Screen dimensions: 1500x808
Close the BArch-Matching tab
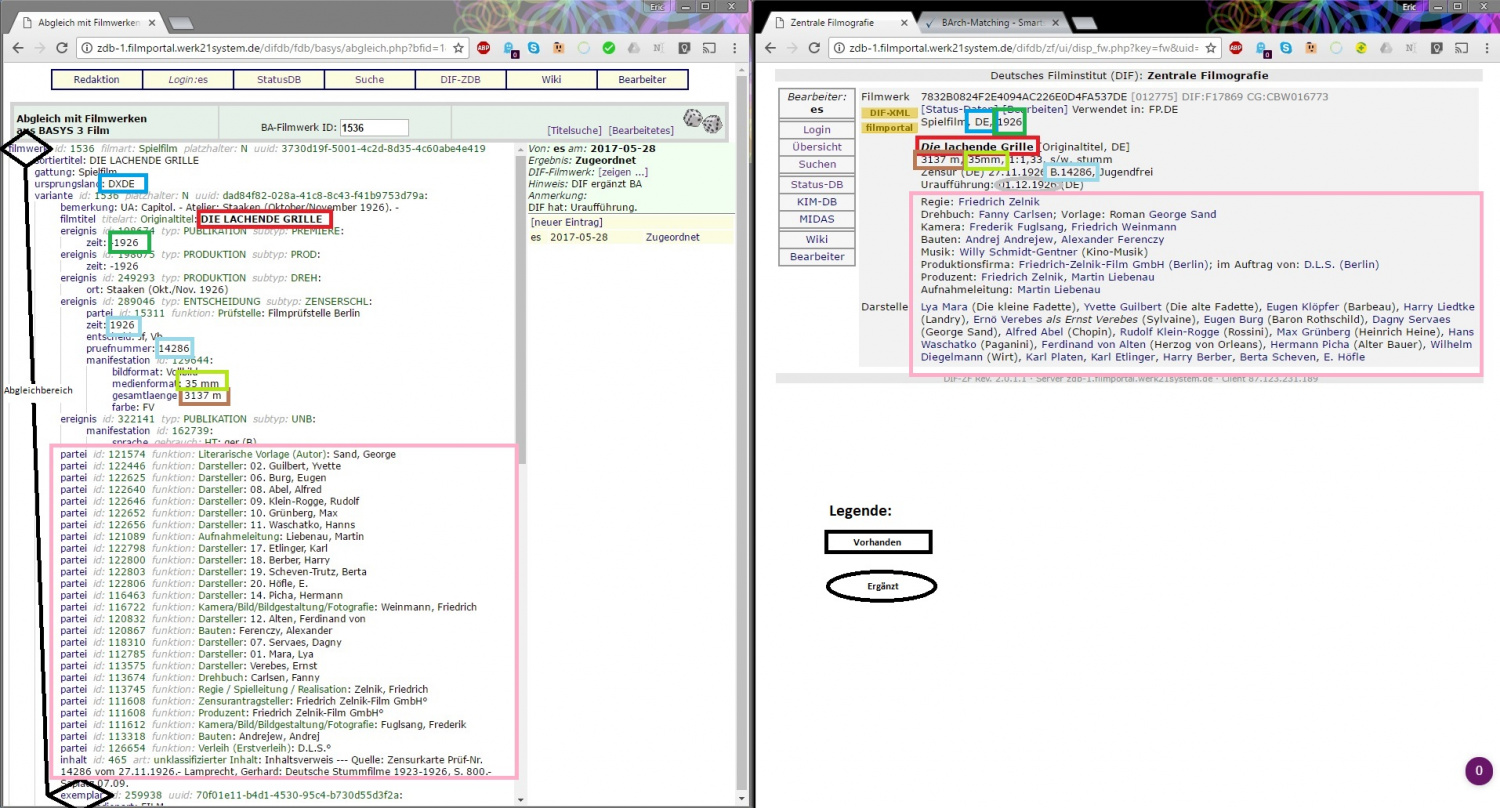[x=1058, y=21]
